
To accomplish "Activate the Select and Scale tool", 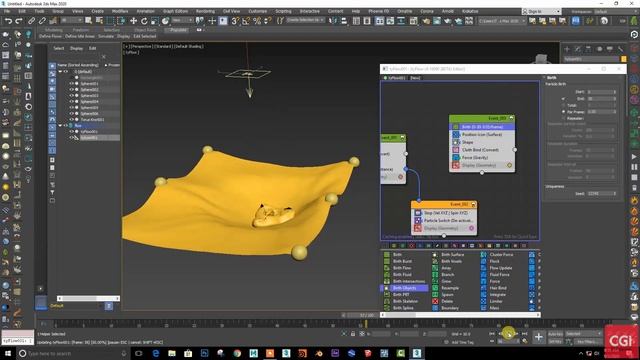I will point(154,21).
